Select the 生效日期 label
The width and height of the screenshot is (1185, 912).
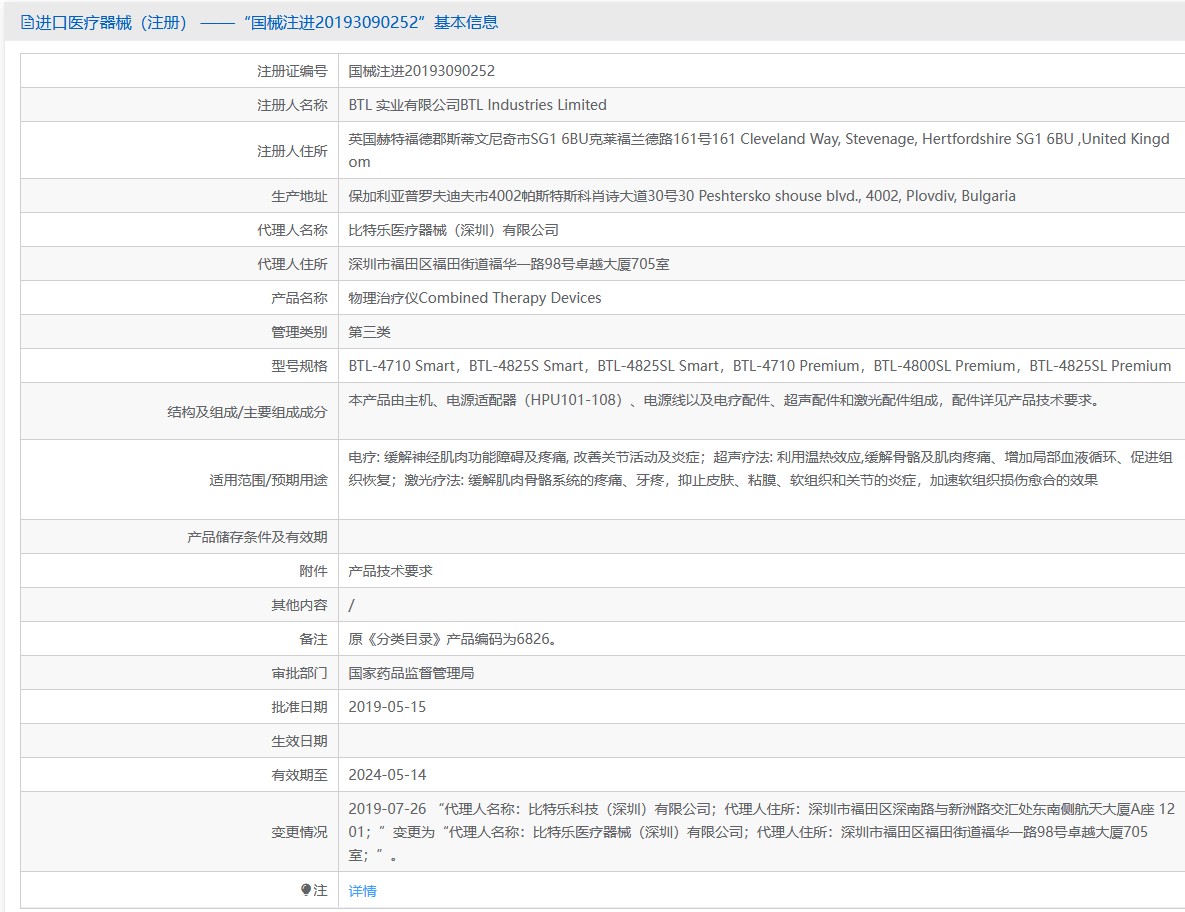299,741
